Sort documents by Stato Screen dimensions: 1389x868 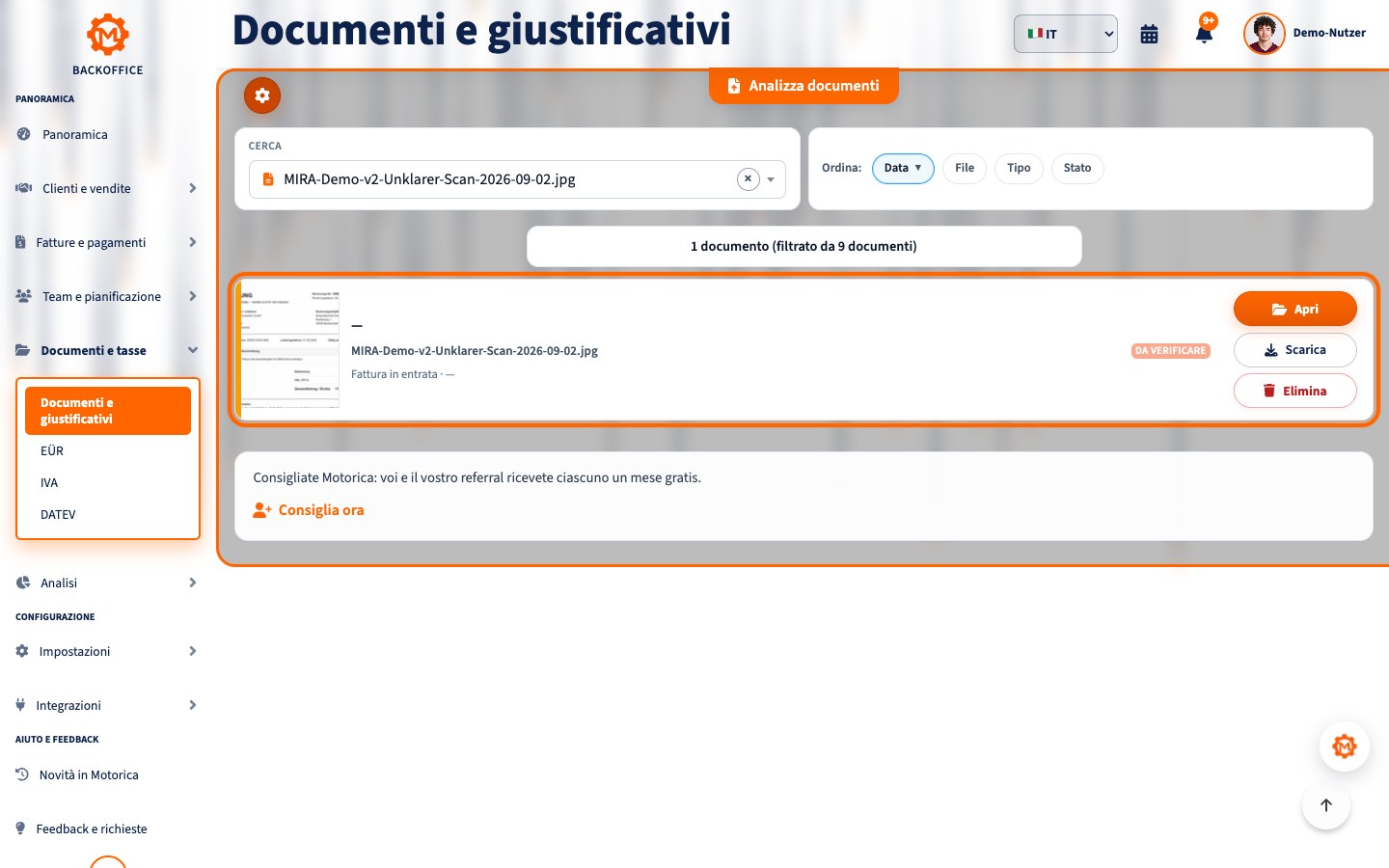click(x=1077, y=168)
